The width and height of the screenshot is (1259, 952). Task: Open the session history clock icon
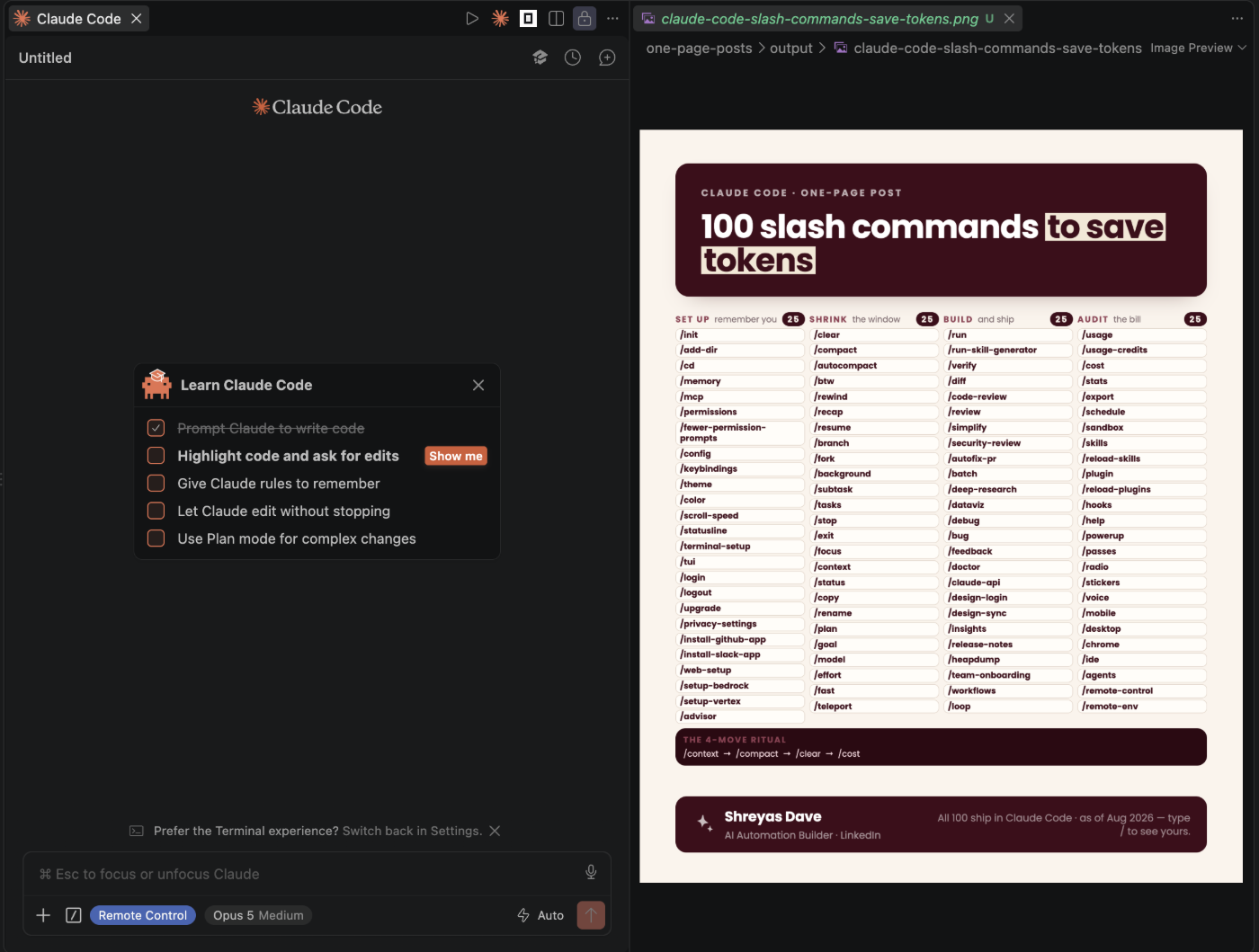[573, 58]
